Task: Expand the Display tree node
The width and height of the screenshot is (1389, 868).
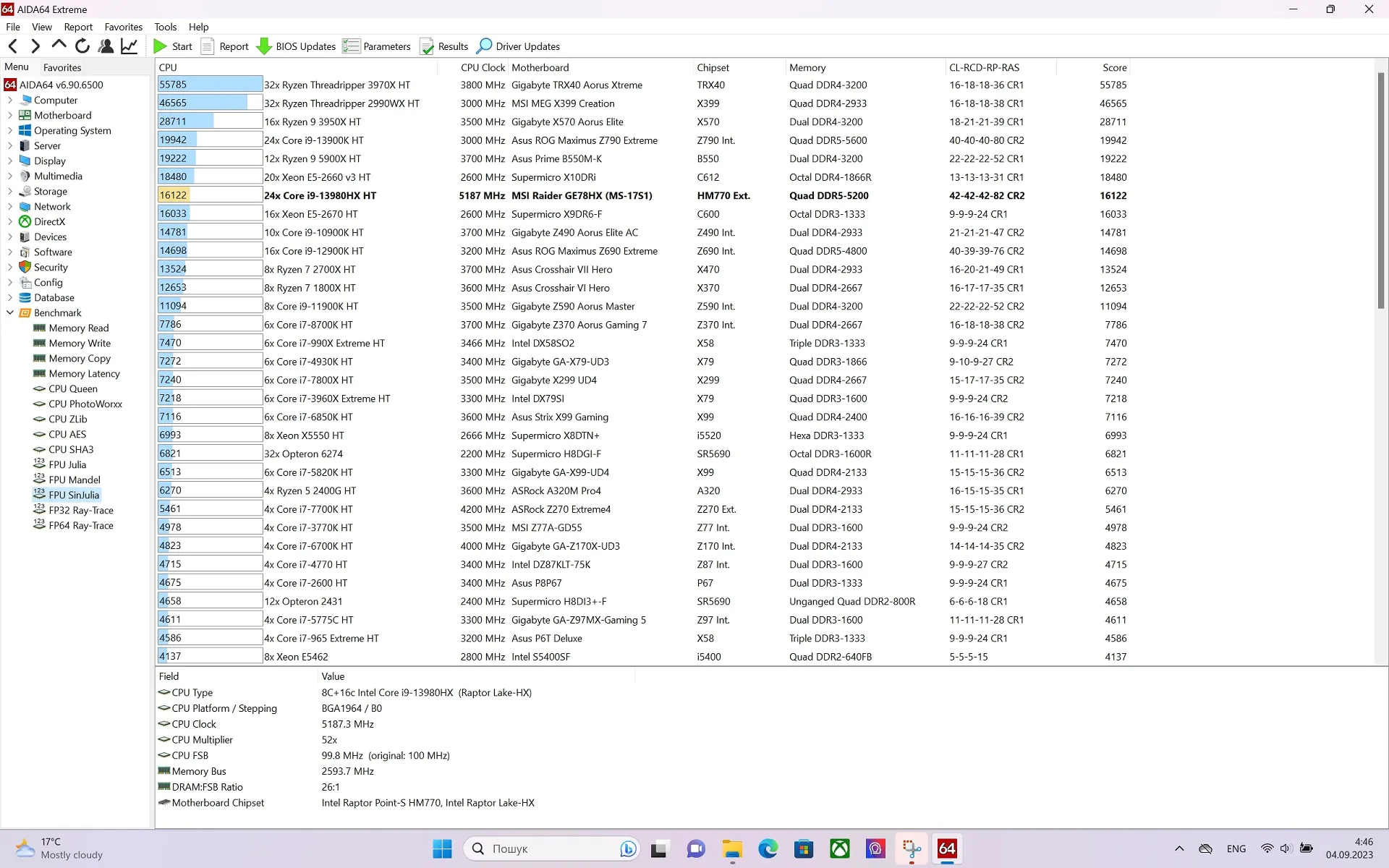Action: pyautogui.click(x=10, y=161)
